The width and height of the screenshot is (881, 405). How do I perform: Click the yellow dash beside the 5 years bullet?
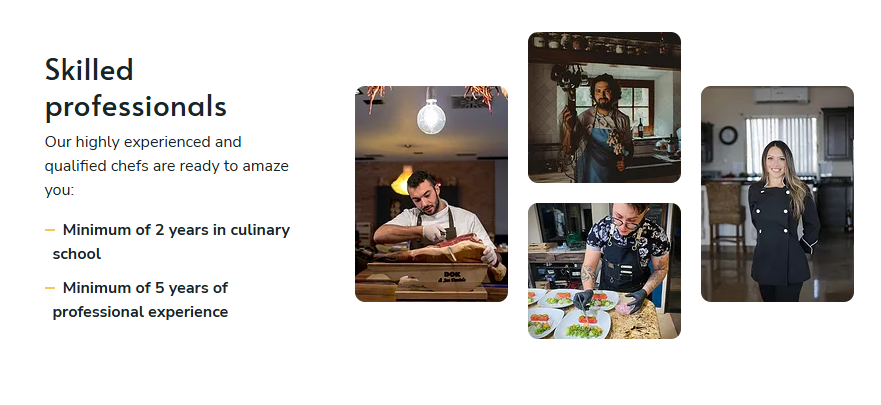[50, 288]
